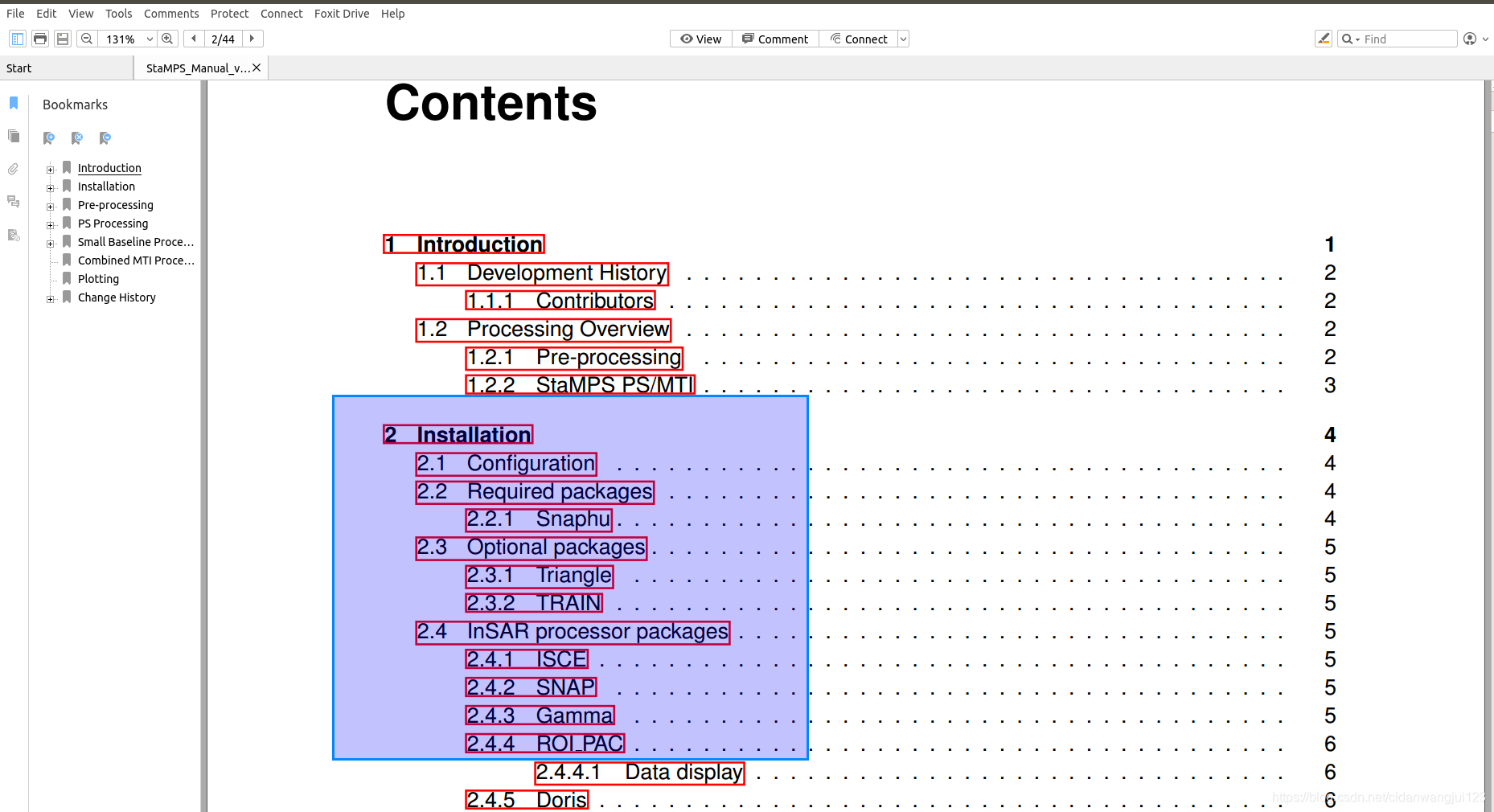1494x812 pixels.
Task: Open the Help menu
Action: (x=393, y=14)
